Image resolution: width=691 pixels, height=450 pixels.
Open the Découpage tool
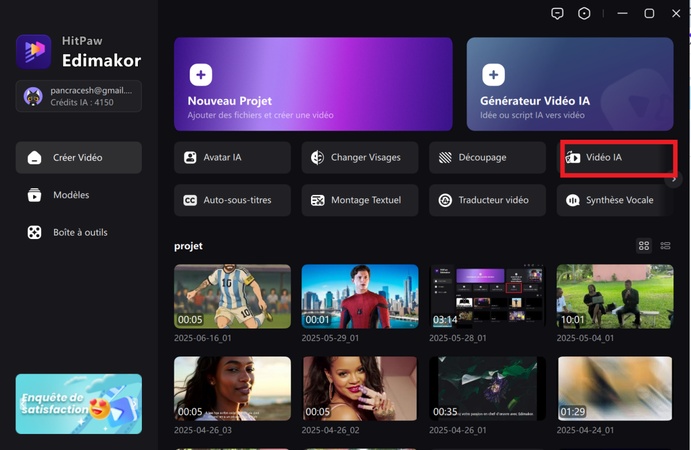pos(487,158)
